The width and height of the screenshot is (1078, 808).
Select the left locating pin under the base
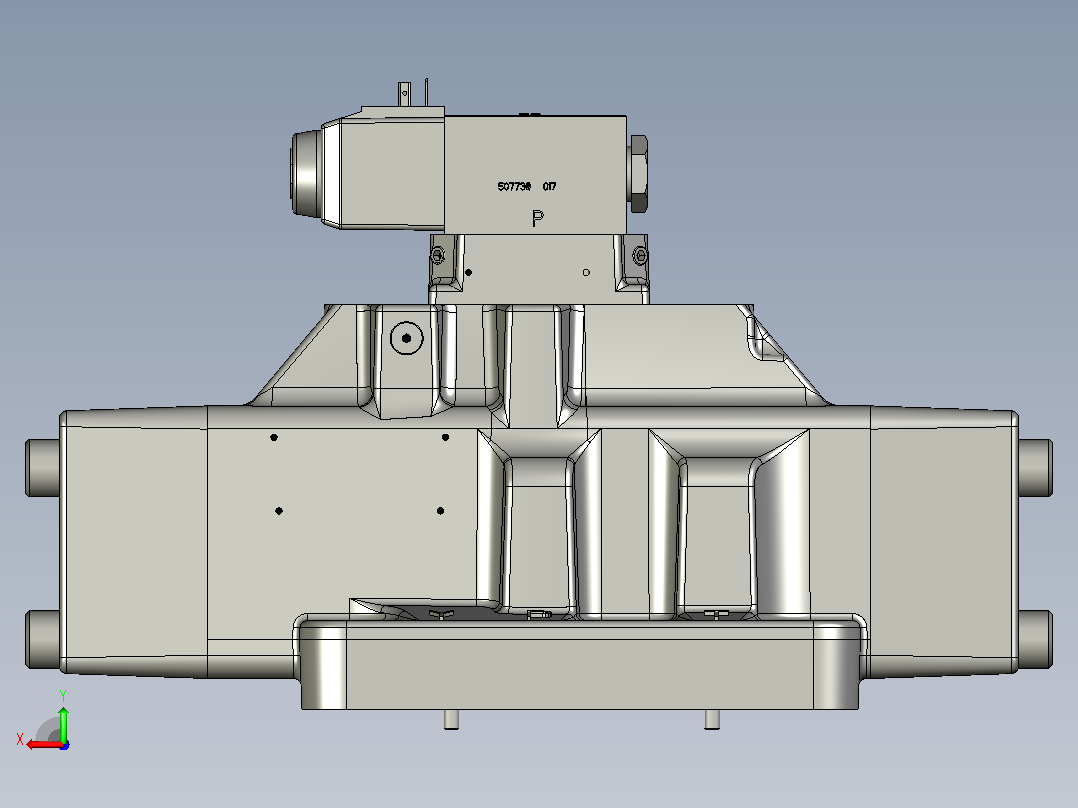pos(451,719)
